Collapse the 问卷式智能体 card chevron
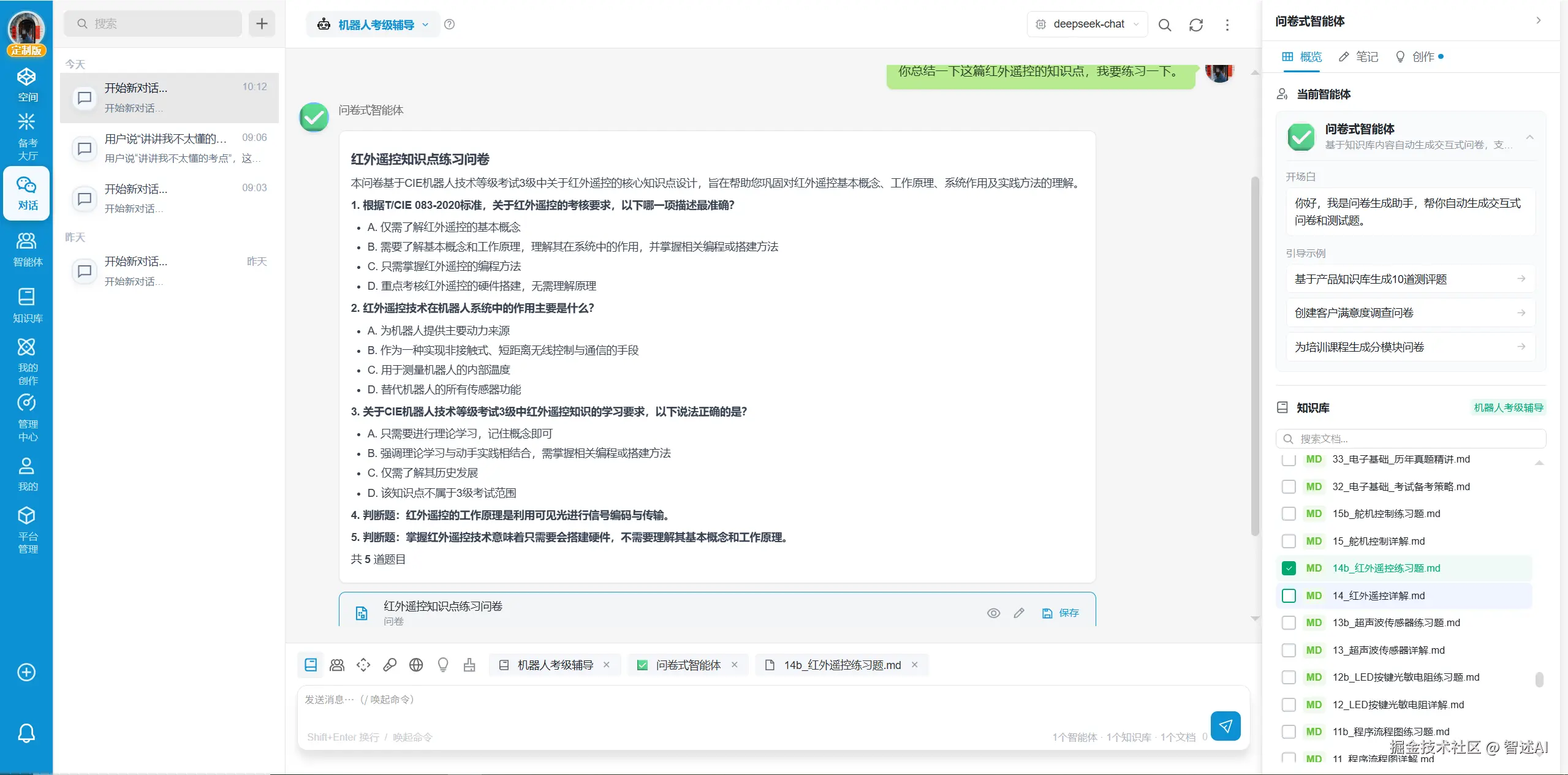Image resolution: width=1568 pixels, height=775 pixels. [1529, 137]
